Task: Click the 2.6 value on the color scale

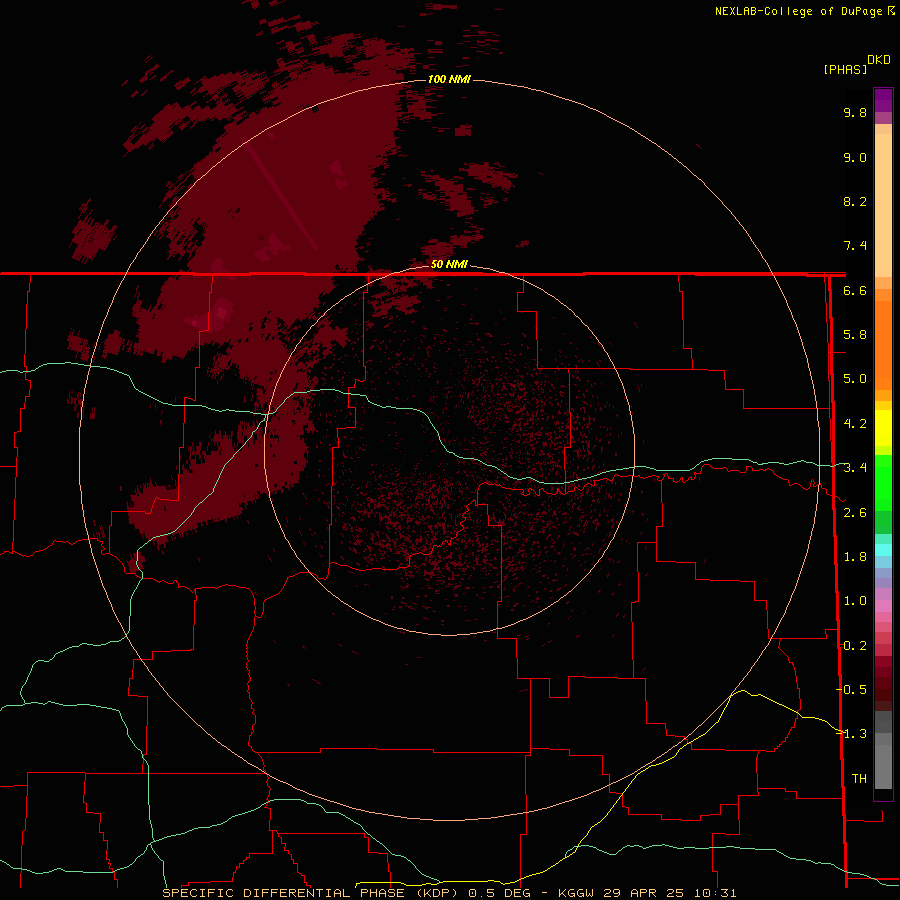Action: (855, 513)
